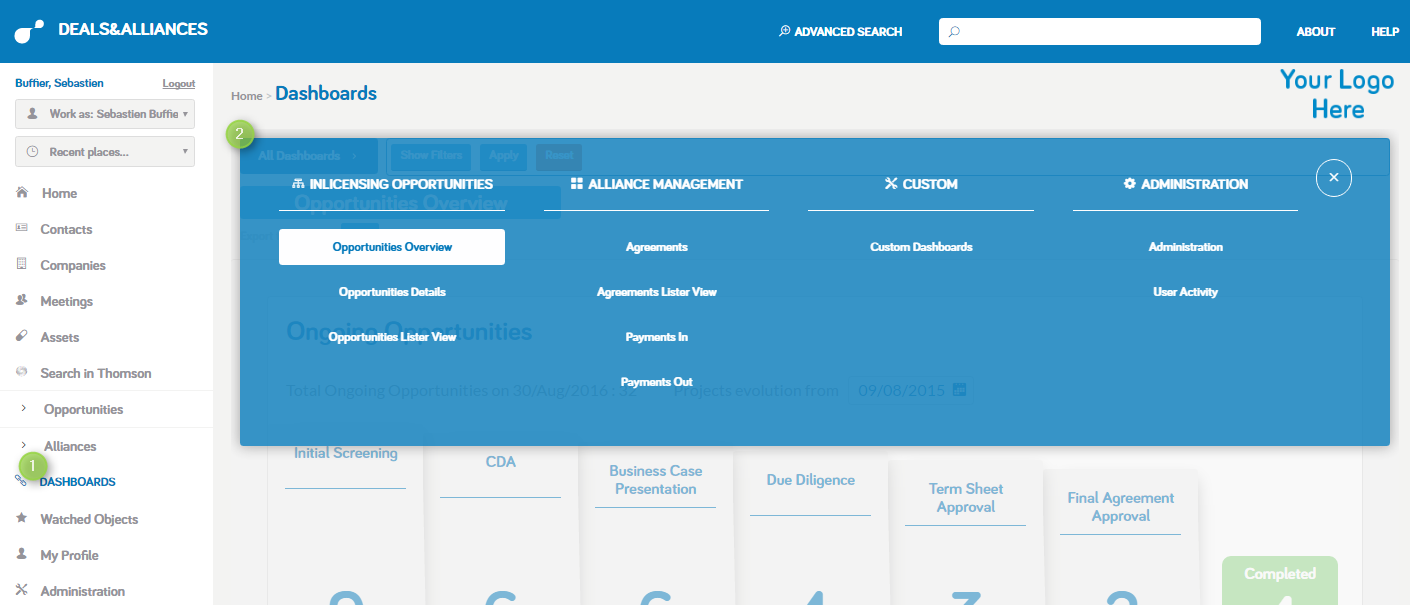Open the All Dashboards dropdown
The image size is (1410, 605).
pyautogui.click(x=308, y=156)
